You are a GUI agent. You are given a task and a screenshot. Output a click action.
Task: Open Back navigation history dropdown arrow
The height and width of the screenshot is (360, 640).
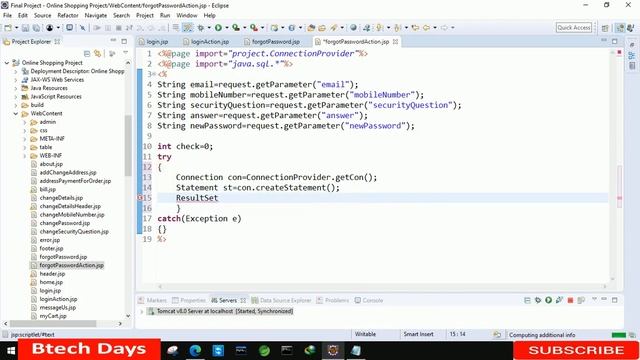tap(435, 28)
